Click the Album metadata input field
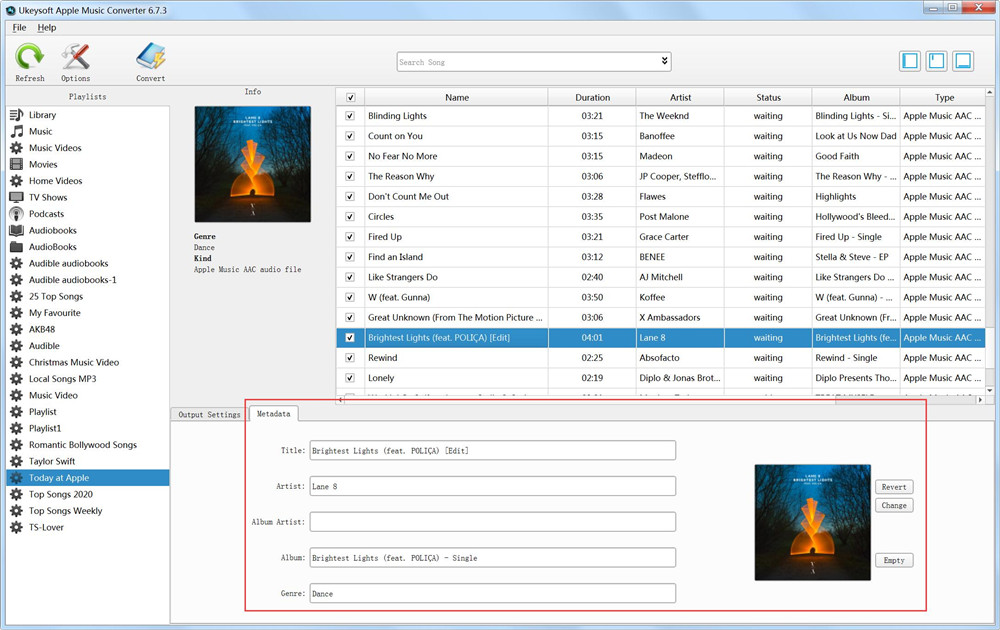1000x630 pixels. click(x=492, y=557)
